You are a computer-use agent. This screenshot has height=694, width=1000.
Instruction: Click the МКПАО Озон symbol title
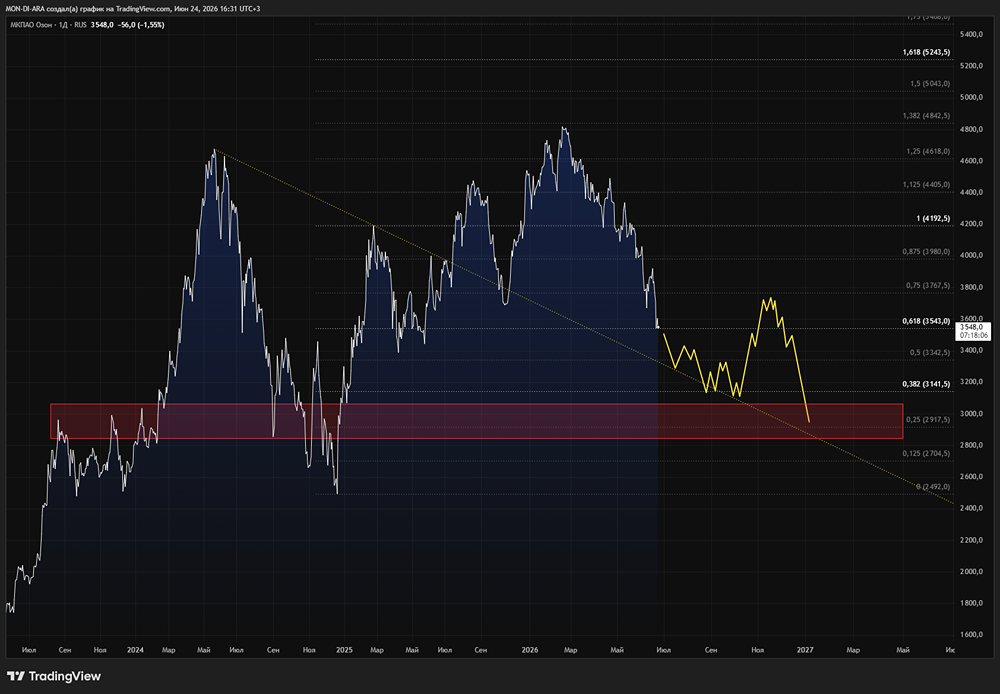(31, 25)
